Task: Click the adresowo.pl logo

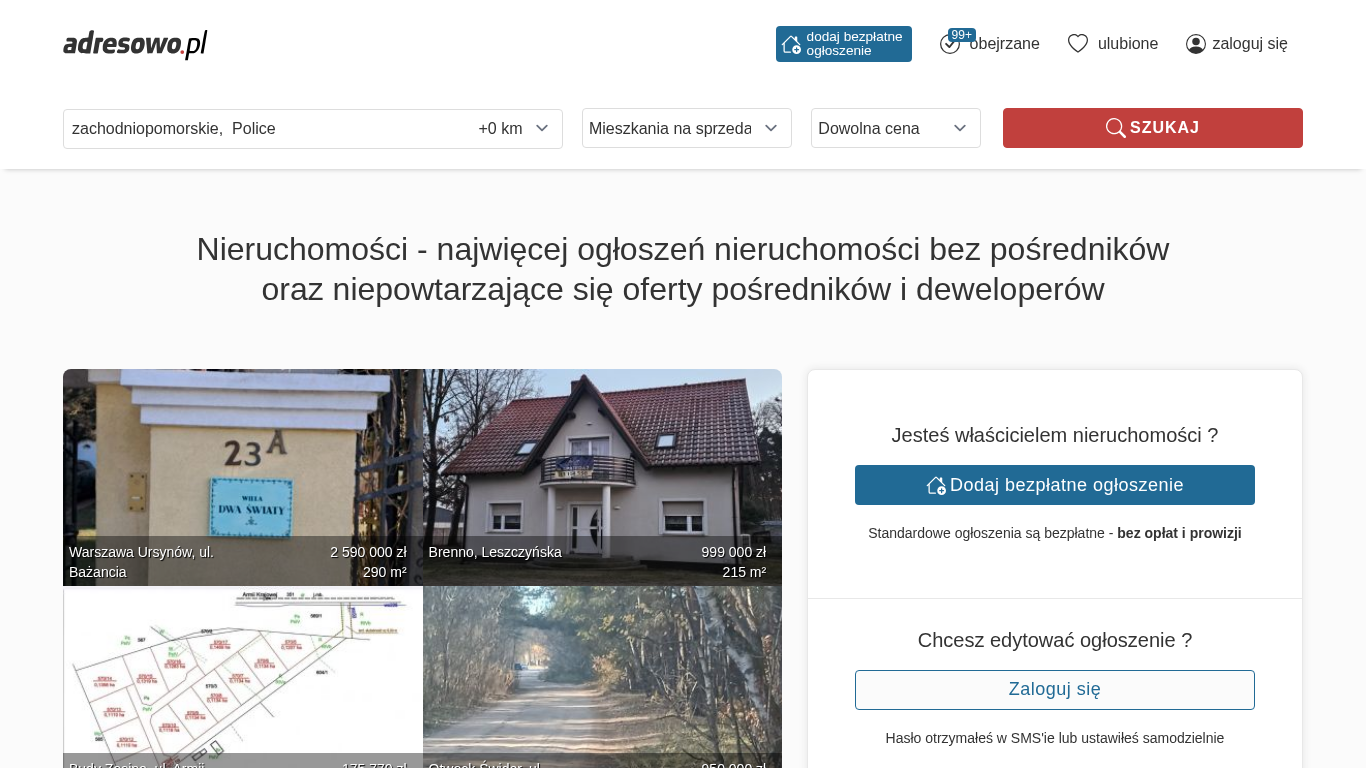Action: point(135,44)
